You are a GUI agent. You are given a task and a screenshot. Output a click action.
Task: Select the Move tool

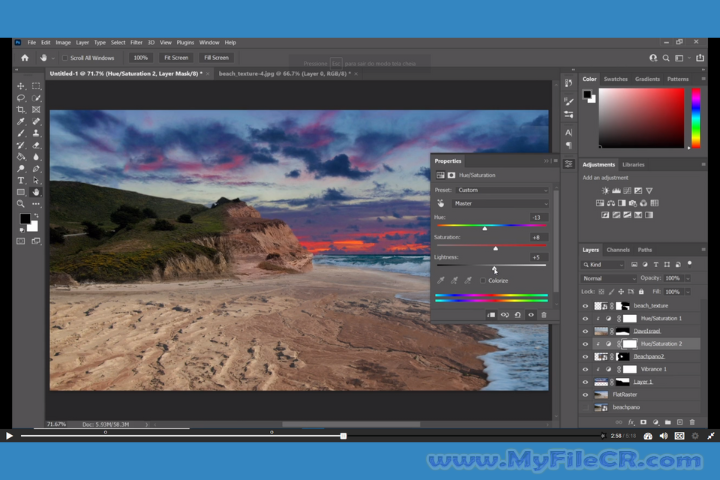[x=21, y=86]
